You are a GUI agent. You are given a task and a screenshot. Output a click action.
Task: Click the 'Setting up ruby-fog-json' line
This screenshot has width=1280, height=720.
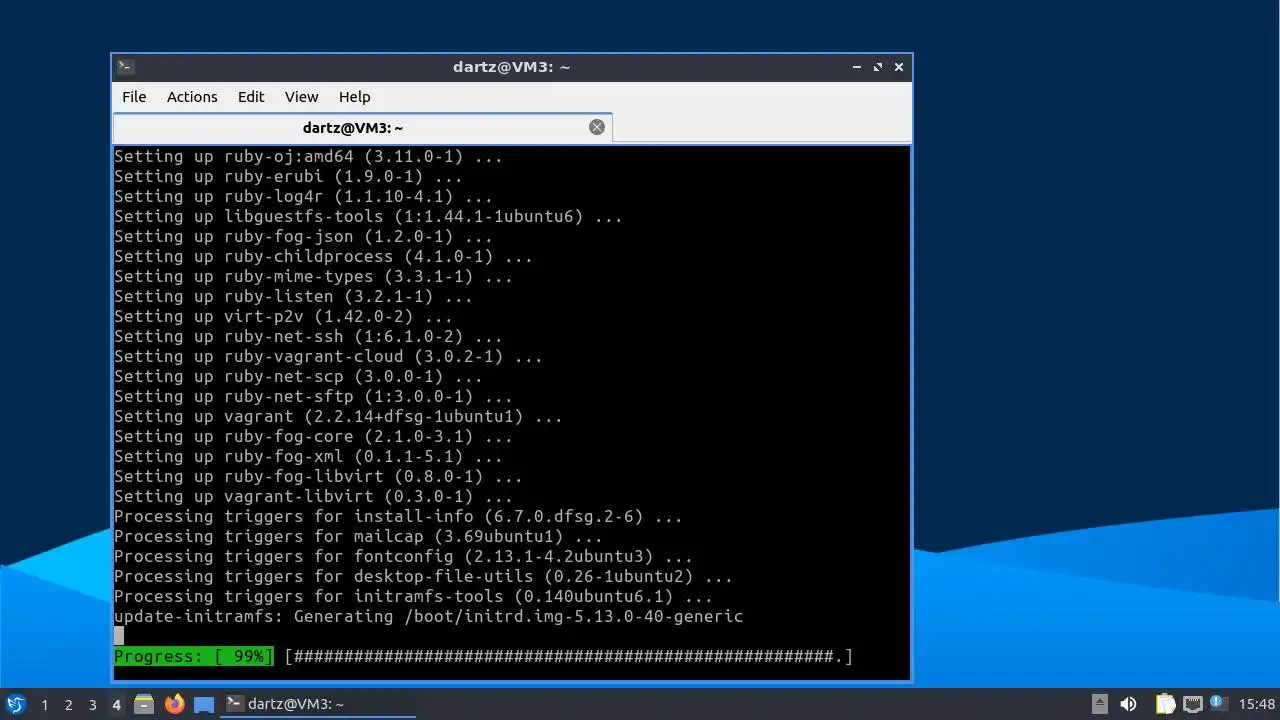303,236
